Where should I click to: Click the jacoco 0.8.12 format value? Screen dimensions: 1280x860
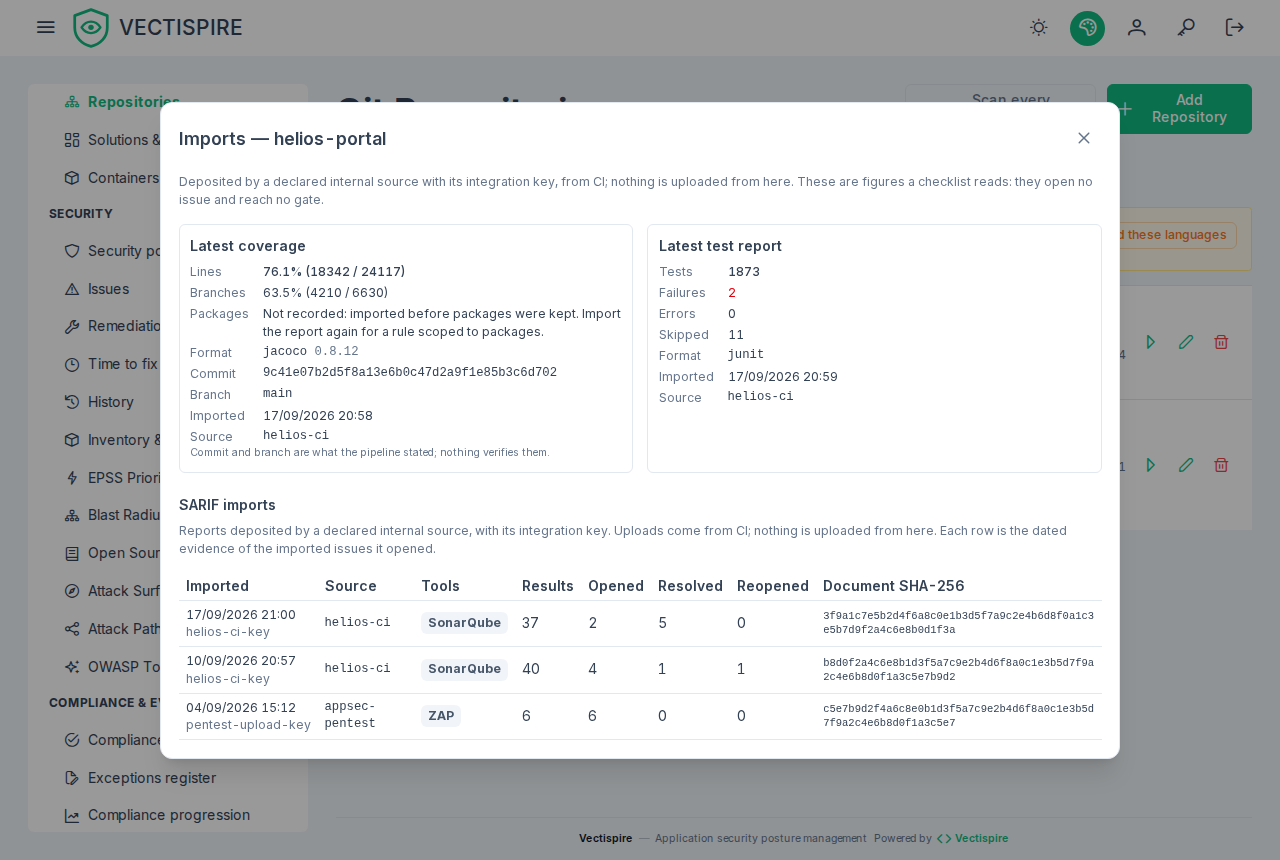tap(311, 351)
